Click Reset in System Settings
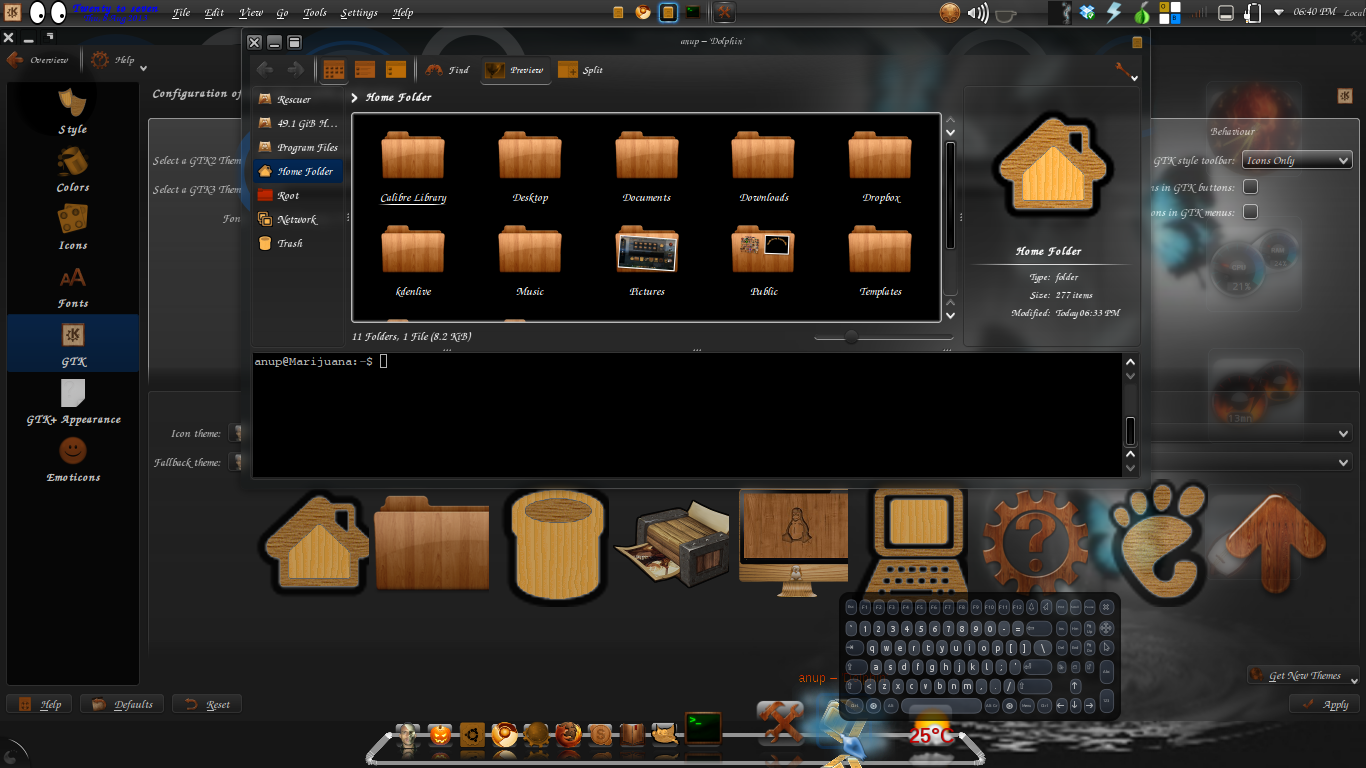The width and height of the screenshot is (1366, 768). (207, 704)
